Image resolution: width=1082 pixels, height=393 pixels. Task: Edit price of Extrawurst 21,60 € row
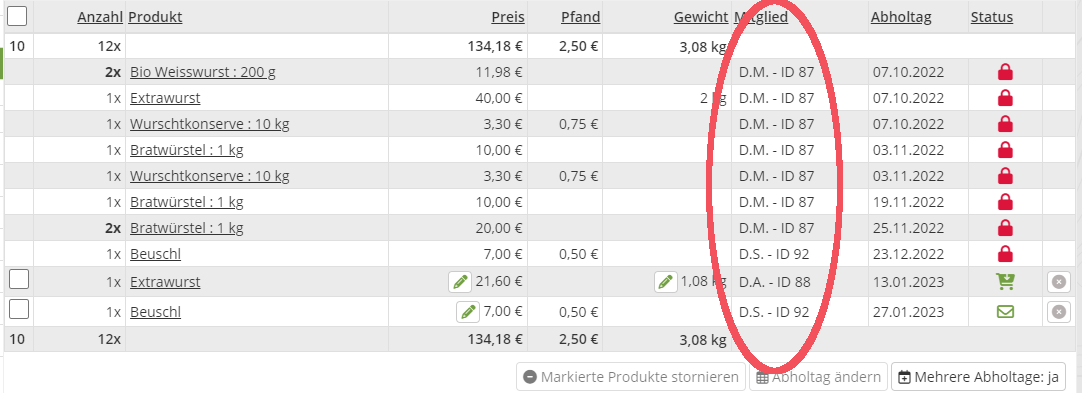[460, 282]
